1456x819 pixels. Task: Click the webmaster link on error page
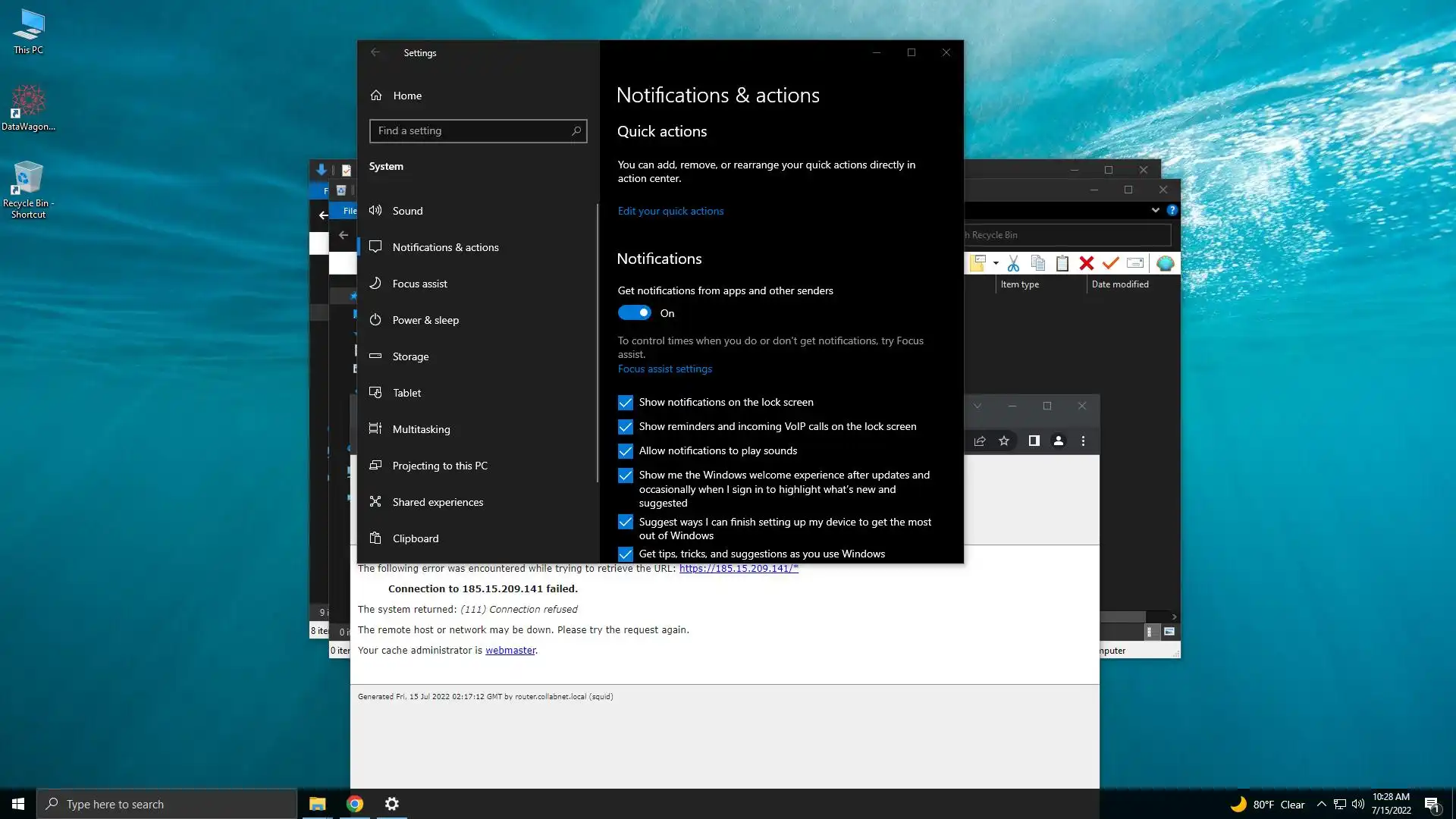click(510, 650)
